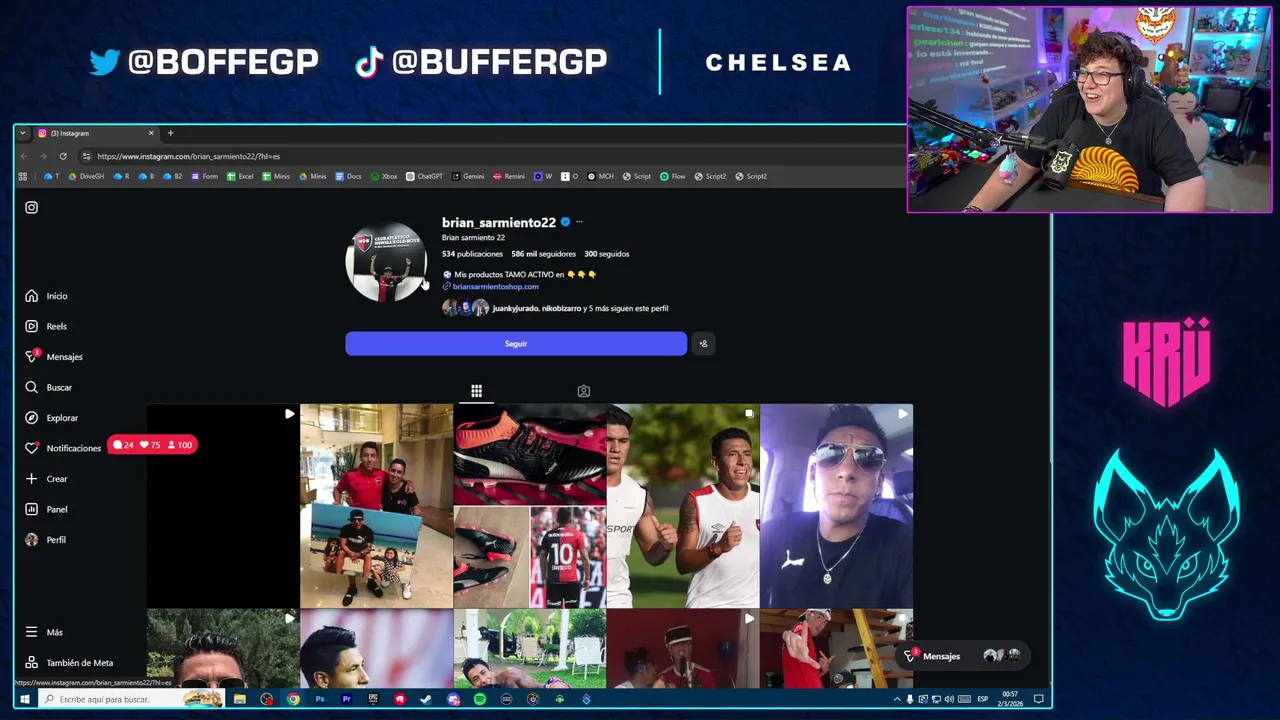The image size is (1280, 720).
Task: Click similar accounts button beside Seguir
Action: click(703, 344)
